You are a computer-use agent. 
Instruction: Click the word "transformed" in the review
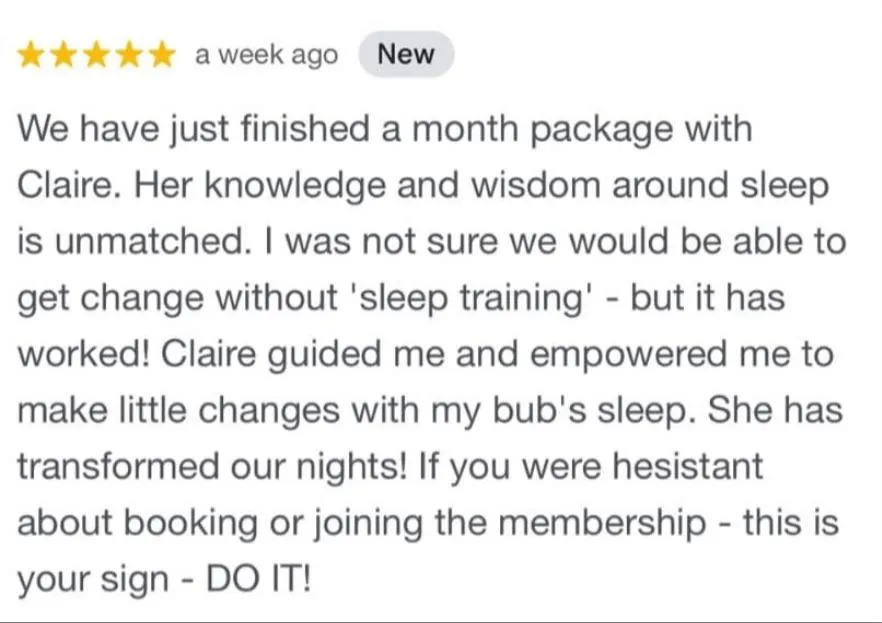point(118,468)
